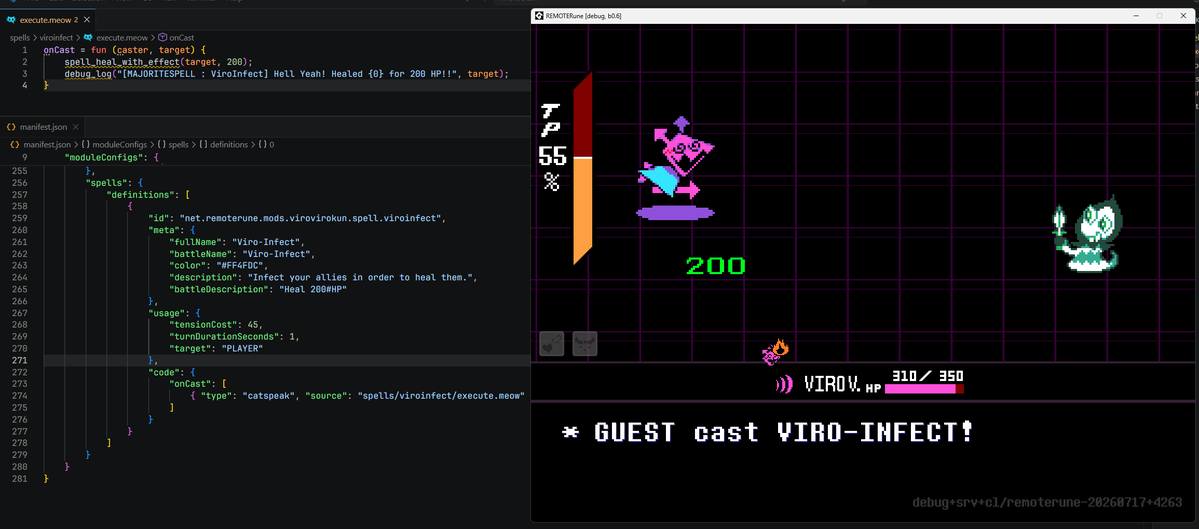Image resolution: width=1199 pixels, height=529 pixels.
Task: Open the execute.meow breadcrumb segment
Action: (122, 37)
